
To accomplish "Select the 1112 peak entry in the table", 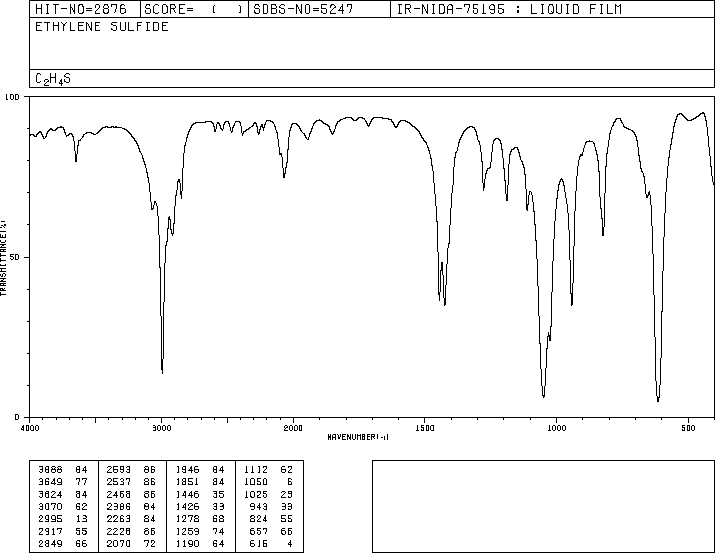I will click(x=268, y=470).
